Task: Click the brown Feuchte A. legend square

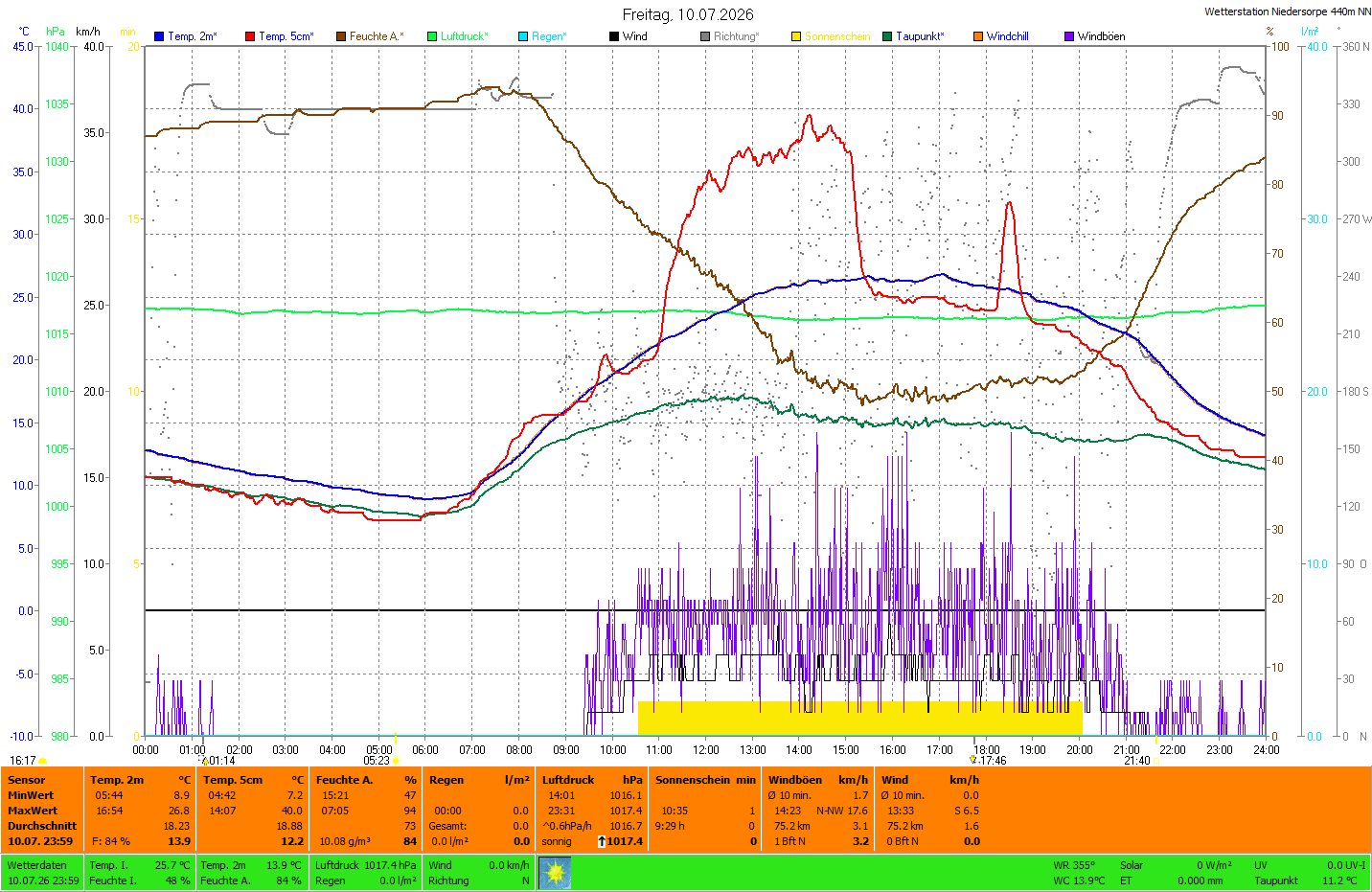Action: pos(341,36)
